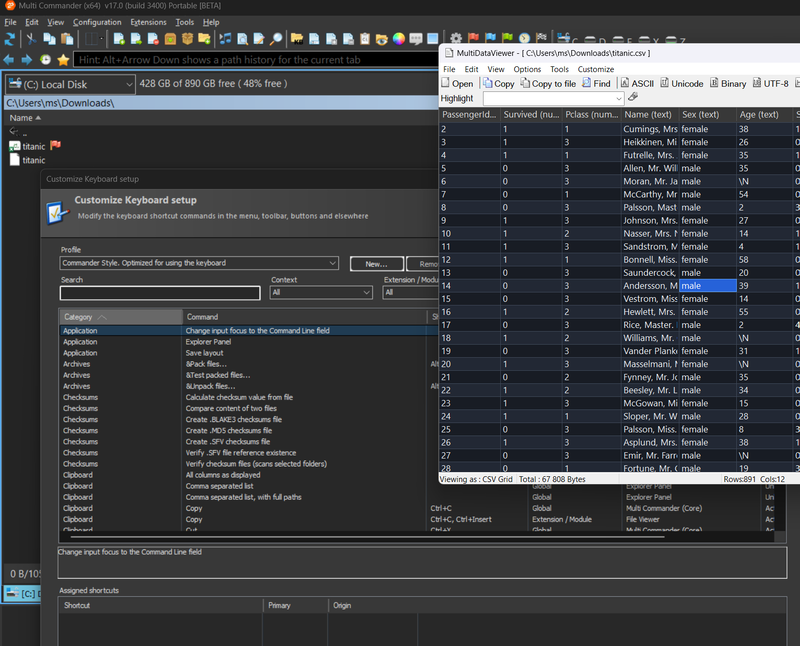Click the folder size KB icon
Viewport: 800px width, 646px height.
pos(297,39)
